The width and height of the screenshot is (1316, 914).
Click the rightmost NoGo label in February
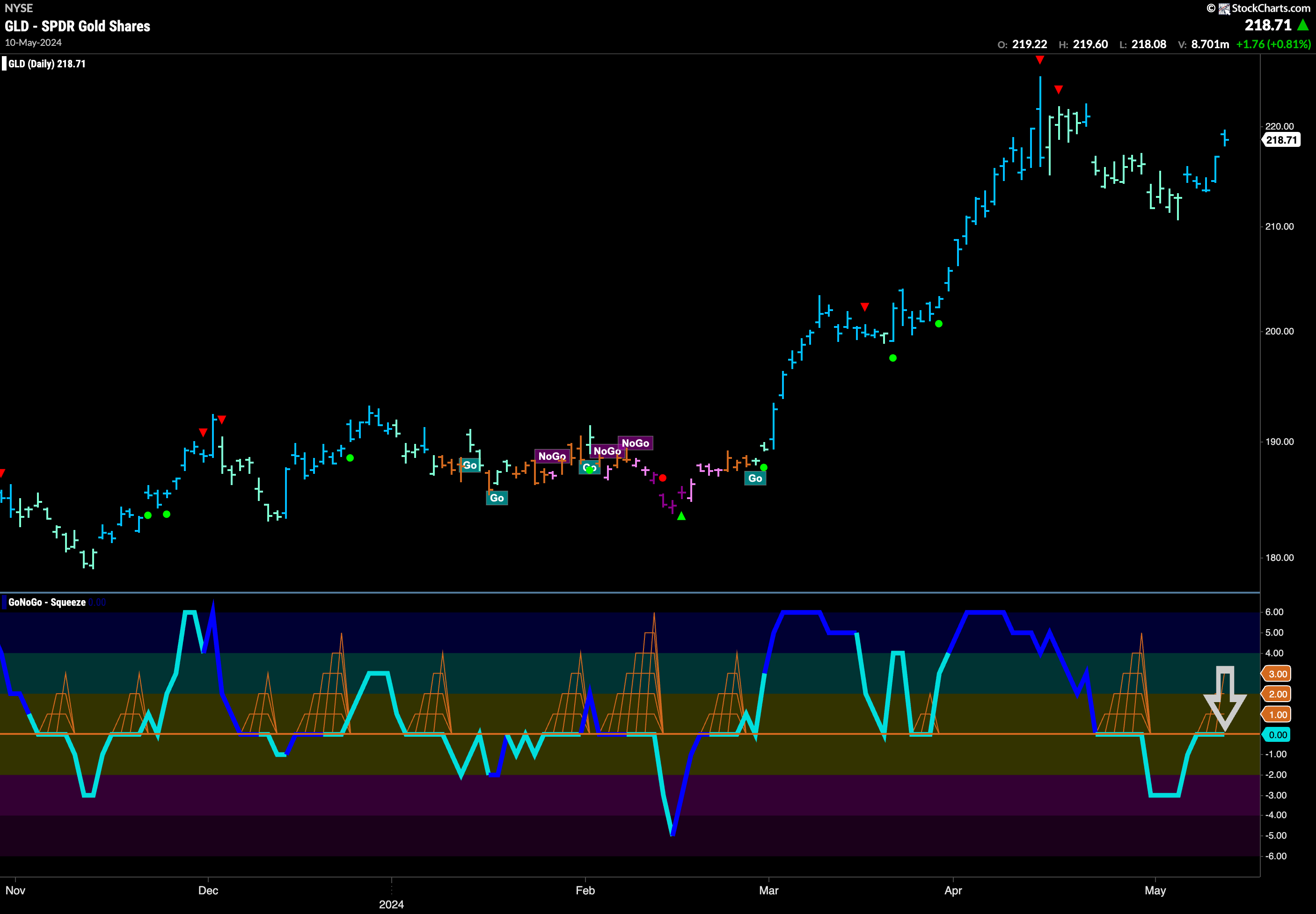pyautogui.click(x=636, y=442)
